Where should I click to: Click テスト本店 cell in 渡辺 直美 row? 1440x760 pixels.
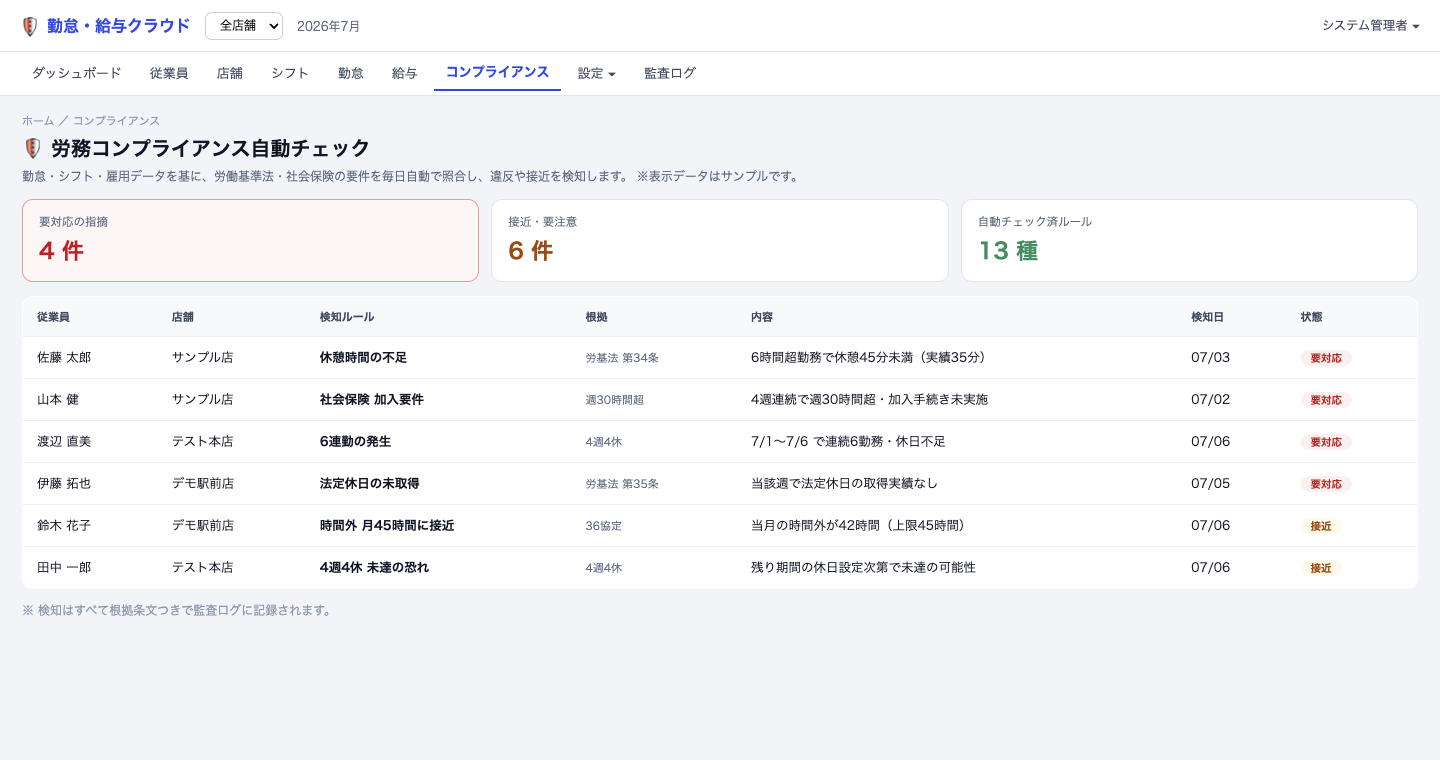(x=202, y=441)
